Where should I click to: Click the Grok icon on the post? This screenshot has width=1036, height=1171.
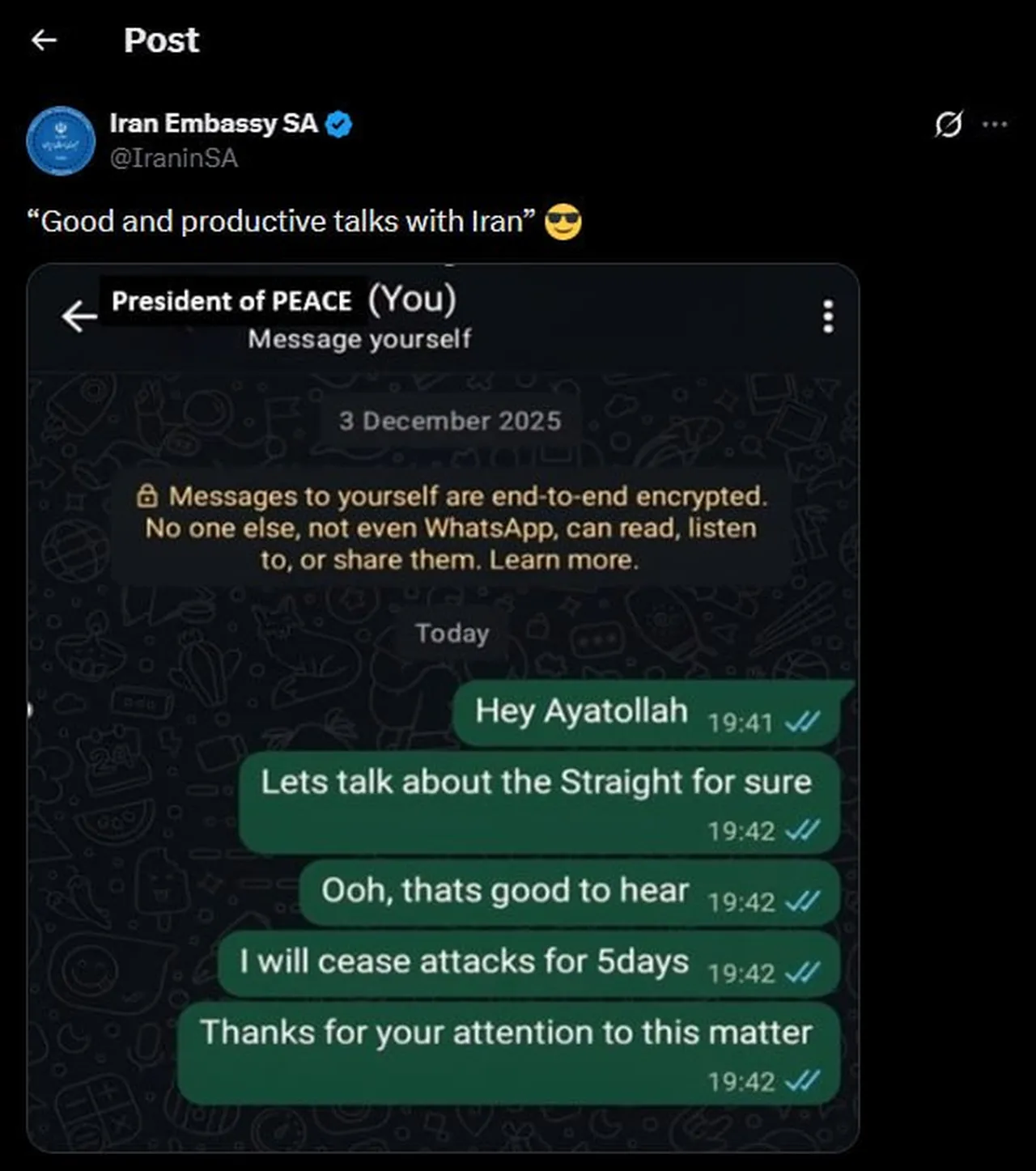pos(948,125)
